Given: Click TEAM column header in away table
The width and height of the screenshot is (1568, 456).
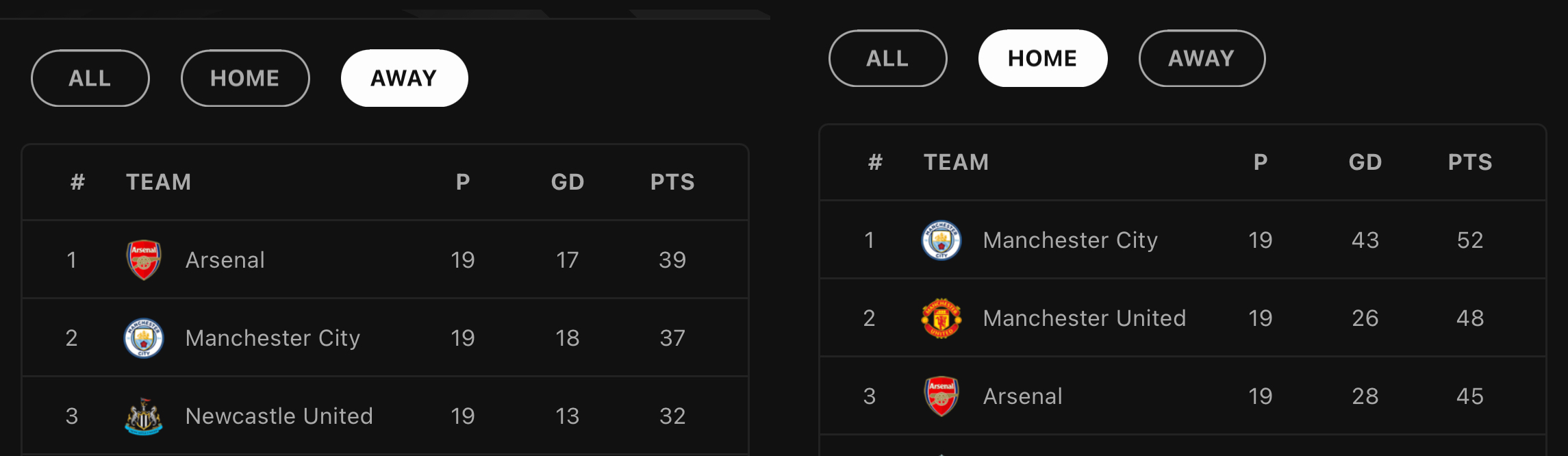Looking at the screenshot, I should [158, 181].
